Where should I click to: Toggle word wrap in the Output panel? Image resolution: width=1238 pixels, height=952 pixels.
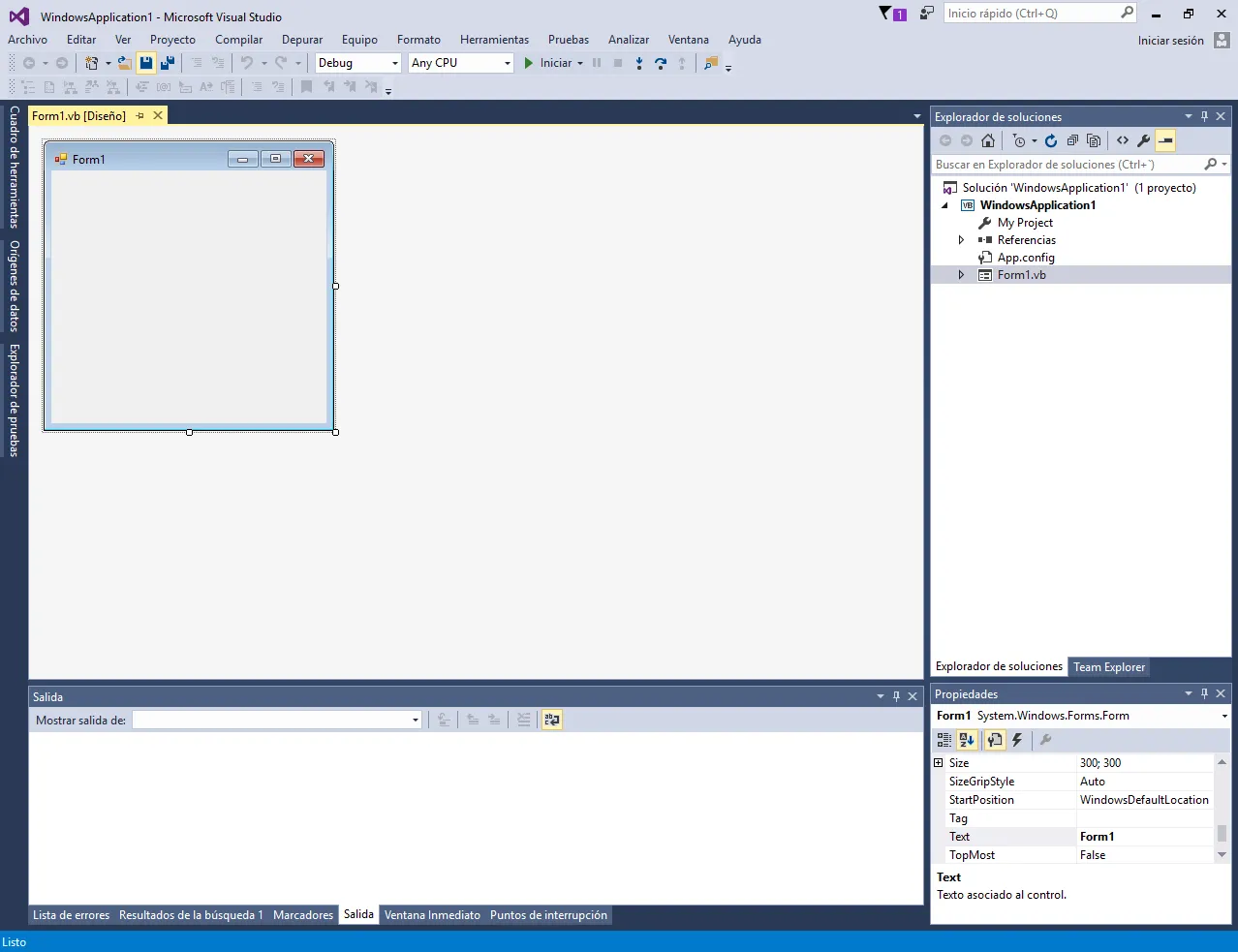click(552, 720)
